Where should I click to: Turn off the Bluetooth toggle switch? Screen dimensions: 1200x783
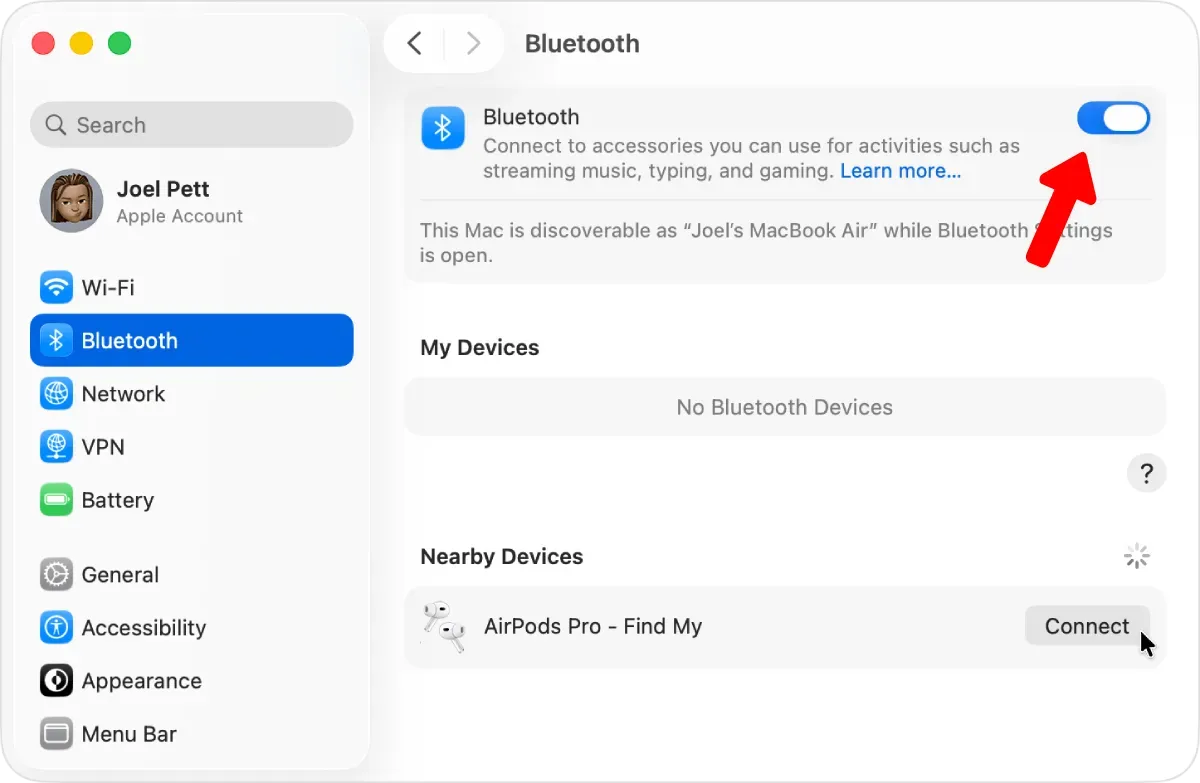1113,119
